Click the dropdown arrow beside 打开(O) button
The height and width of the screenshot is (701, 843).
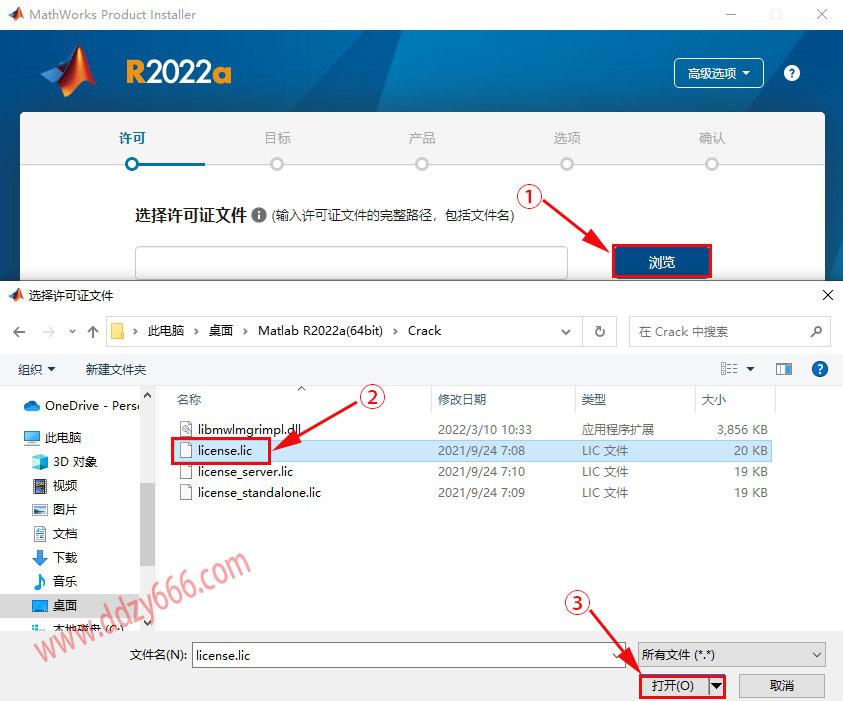coord(716,686)
